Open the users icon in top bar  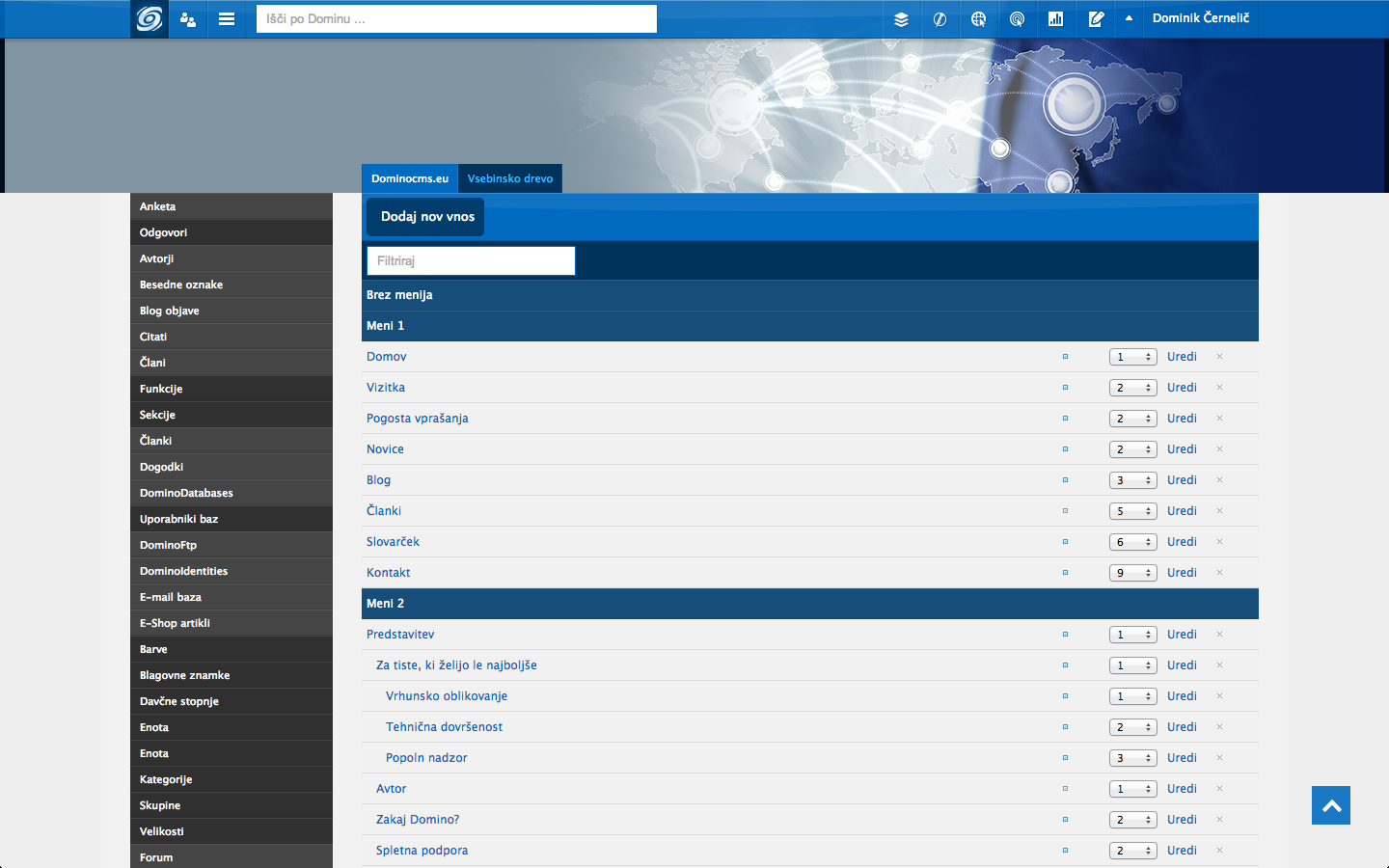[x=188, y=19]
